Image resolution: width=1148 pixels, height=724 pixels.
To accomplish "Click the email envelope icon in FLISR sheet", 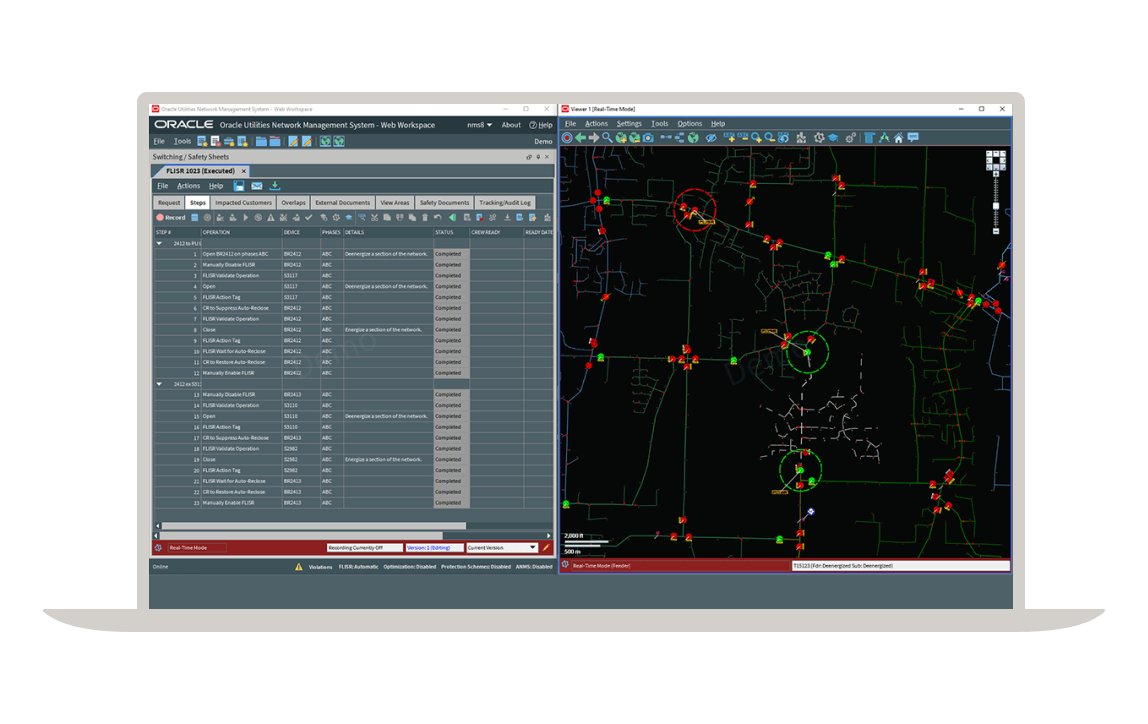I will [x=257, y=186].
